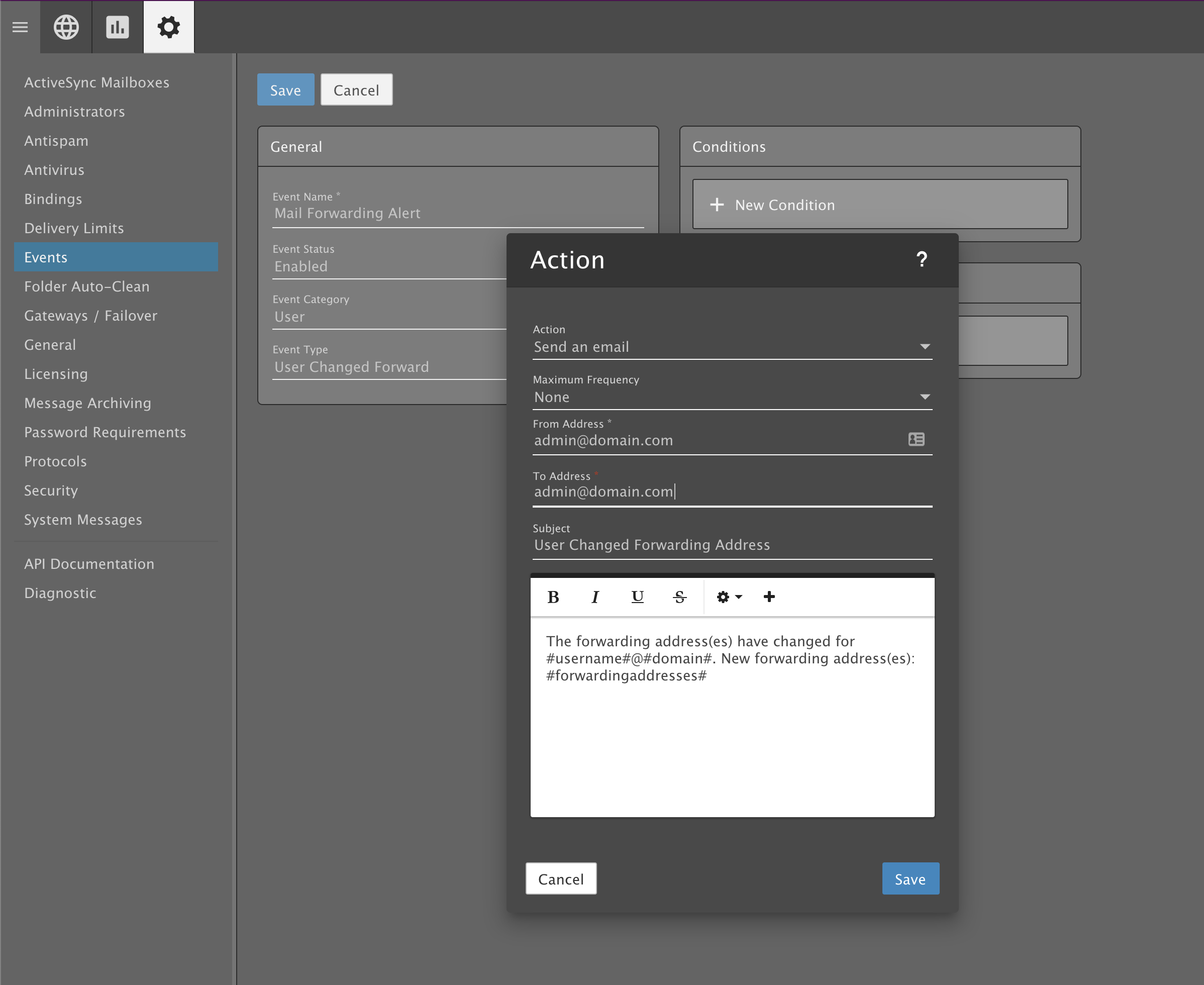Click the contact card icon in From Address
The image size is (1204, 985).
point(916,439)
